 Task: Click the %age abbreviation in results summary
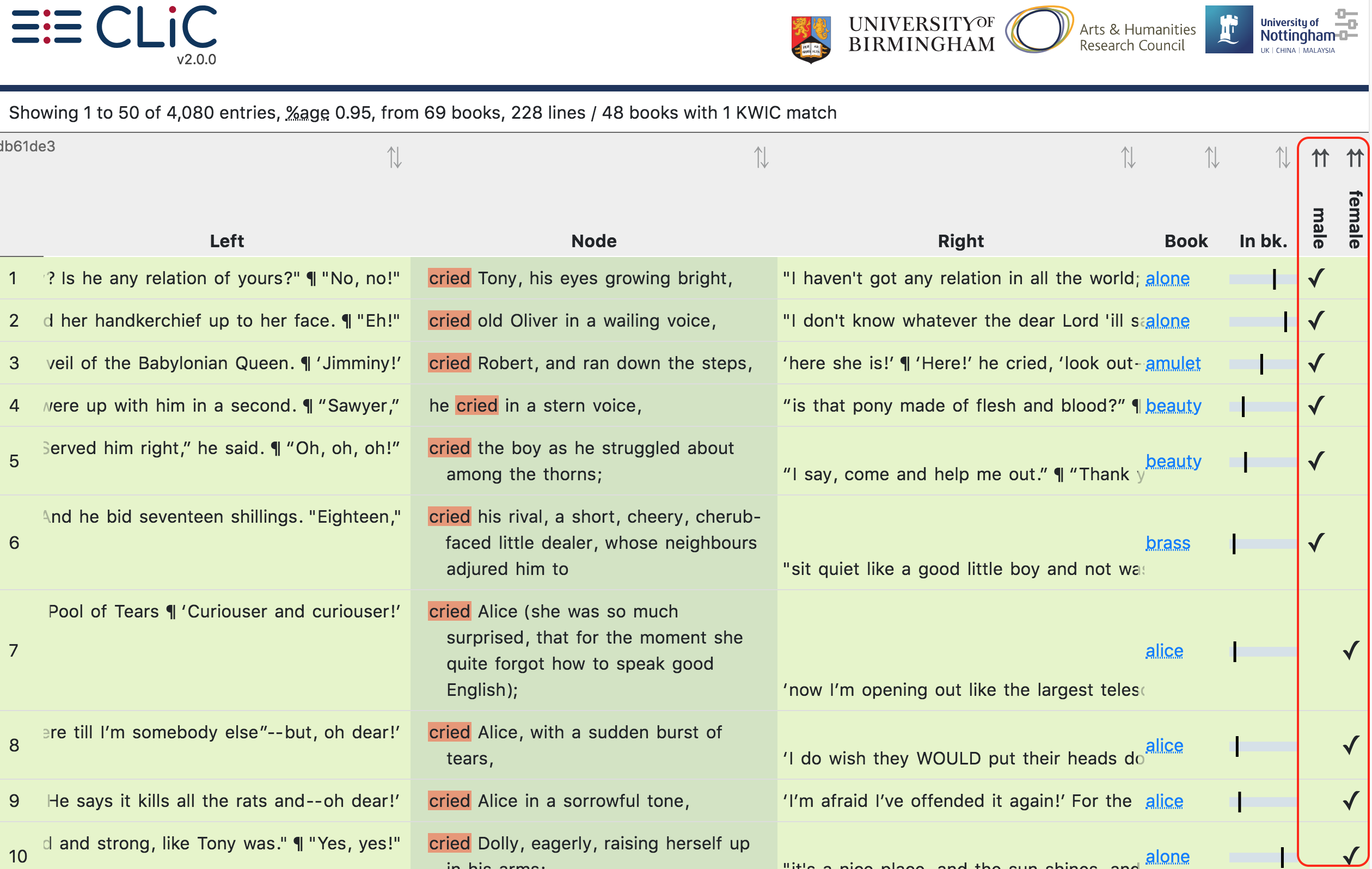click(307, 113)
